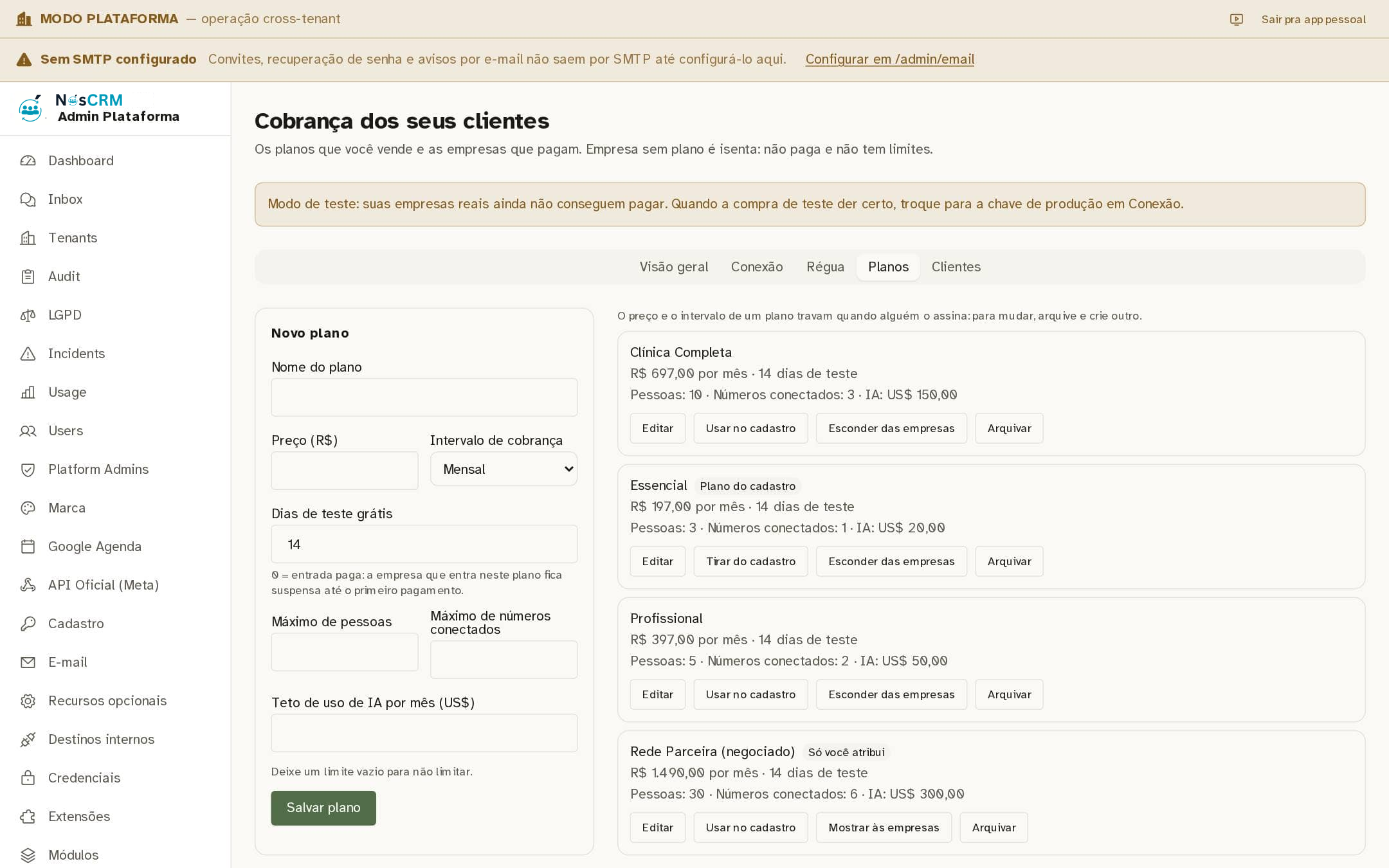Click the Destinos internos plug icon
Image resolution: width=1389 pixels, height=868 pixels.
pos(28,739)
